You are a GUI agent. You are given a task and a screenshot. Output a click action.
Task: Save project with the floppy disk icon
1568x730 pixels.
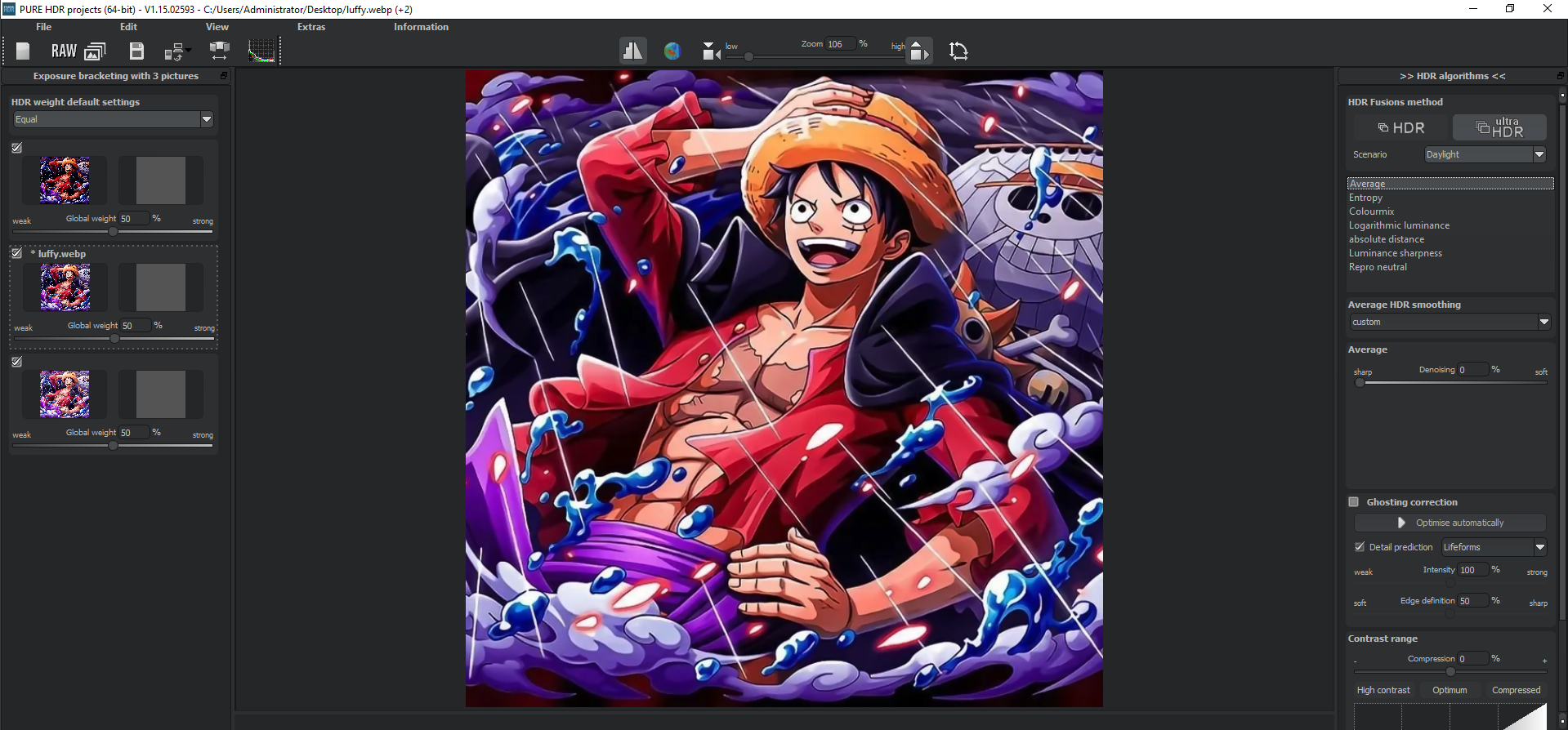(x=136, y=51)
